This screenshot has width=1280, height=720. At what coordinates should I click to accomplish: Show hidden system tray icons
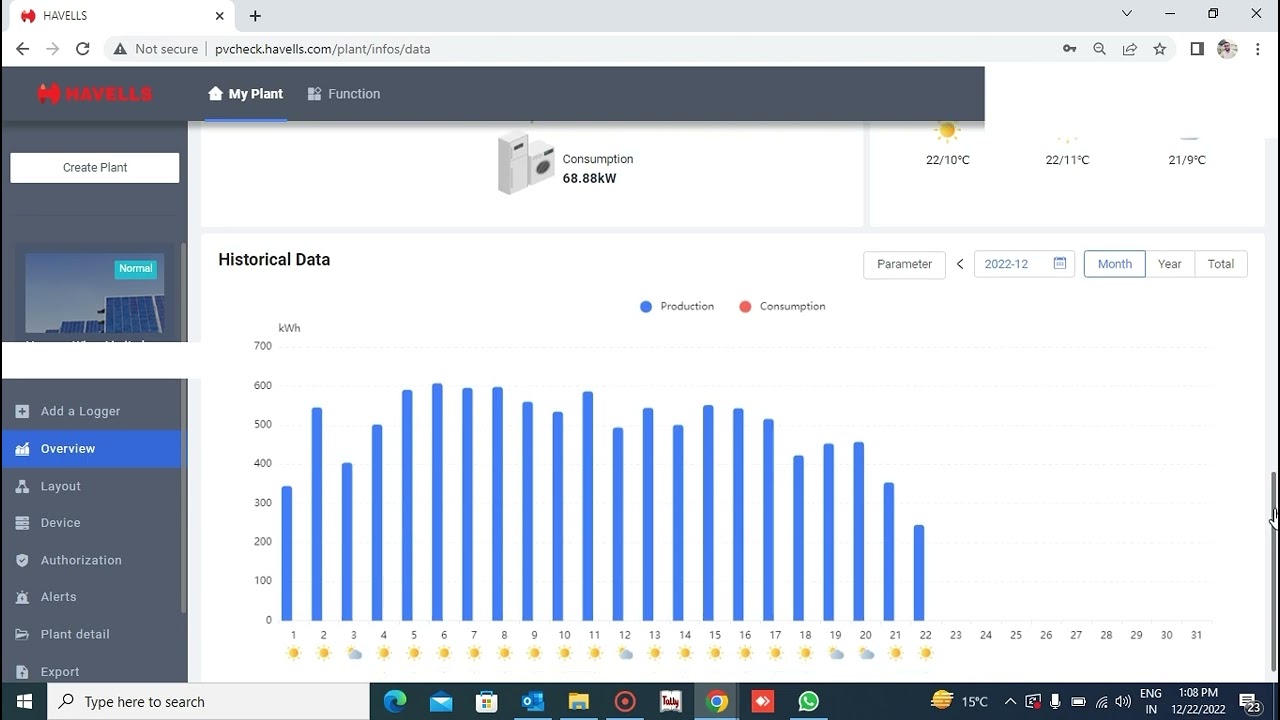(x=1010, y=701)
